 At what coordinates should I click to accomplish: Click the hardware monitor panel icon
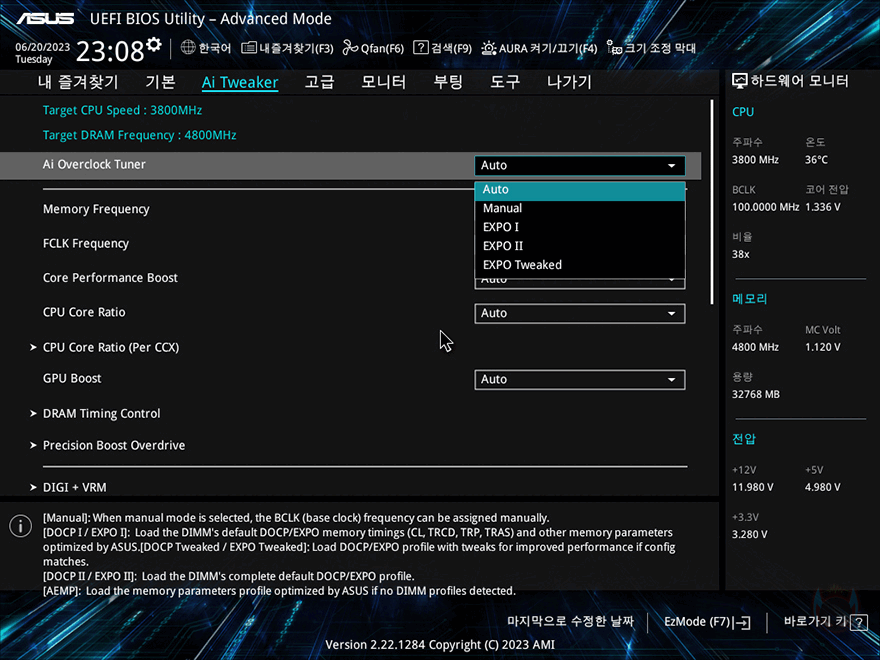coord(740,81)
